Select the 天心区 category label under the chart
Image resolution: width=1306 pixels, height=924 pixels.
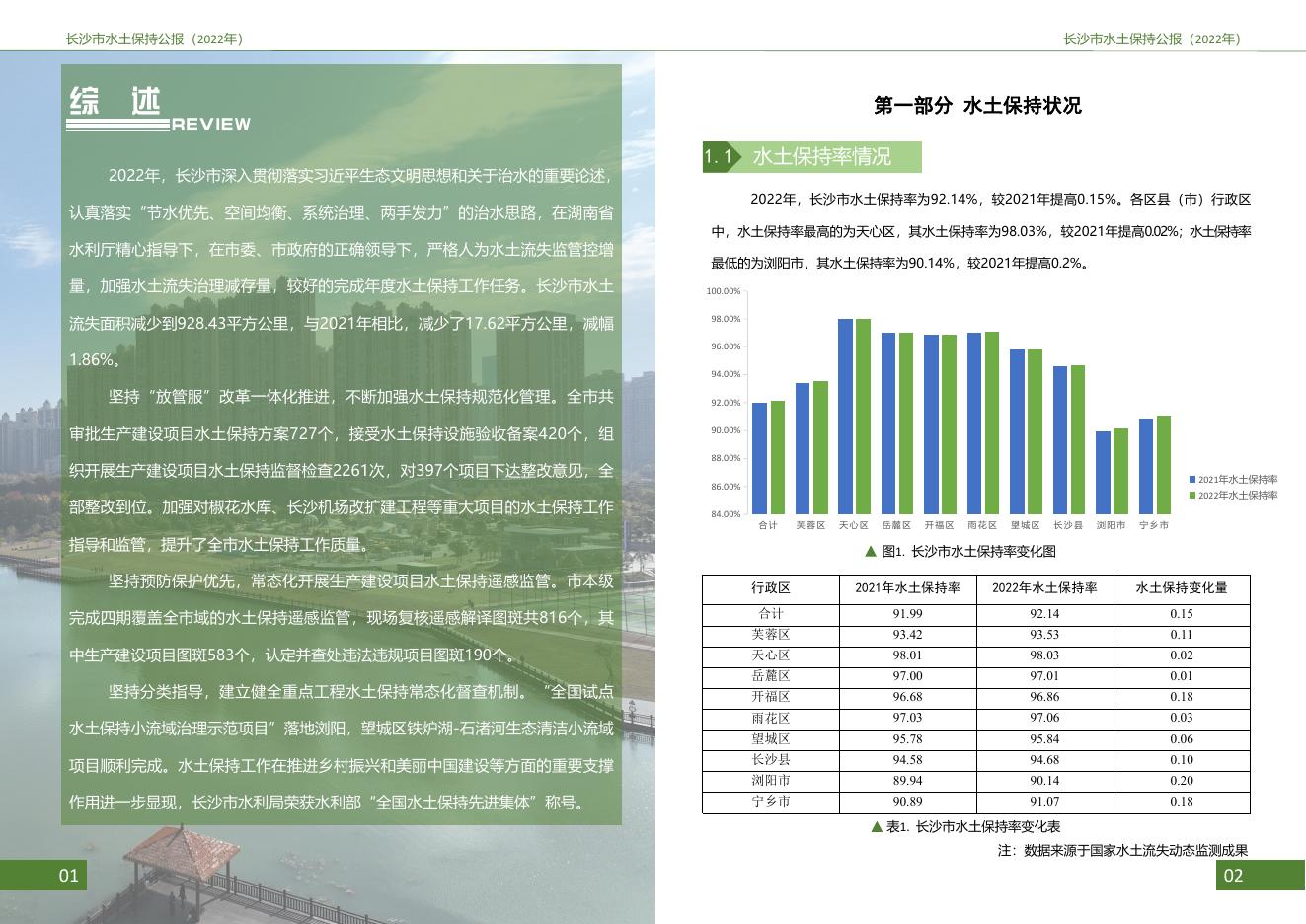(854, 525)
